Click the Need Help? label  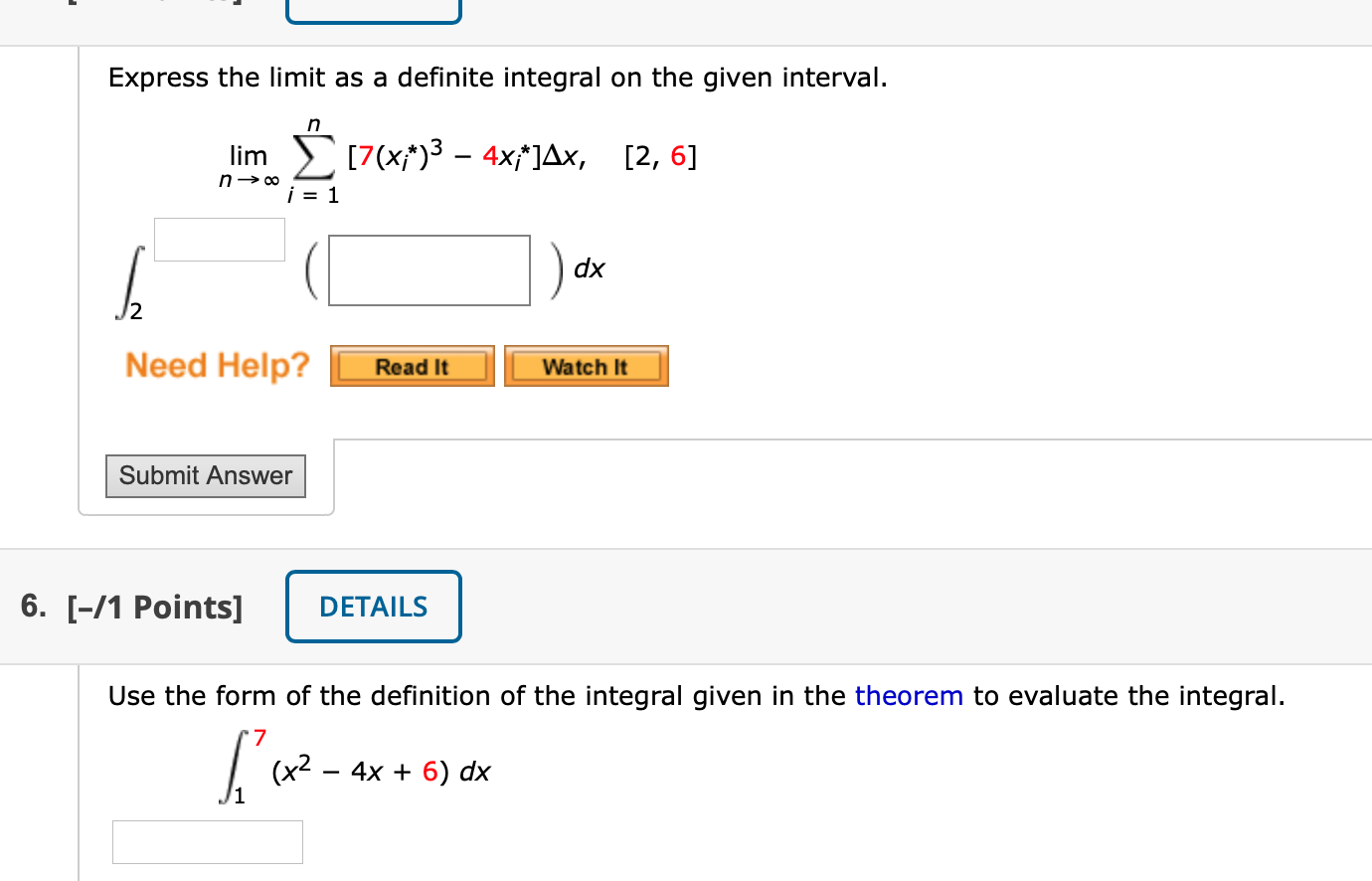pos(219,365)
